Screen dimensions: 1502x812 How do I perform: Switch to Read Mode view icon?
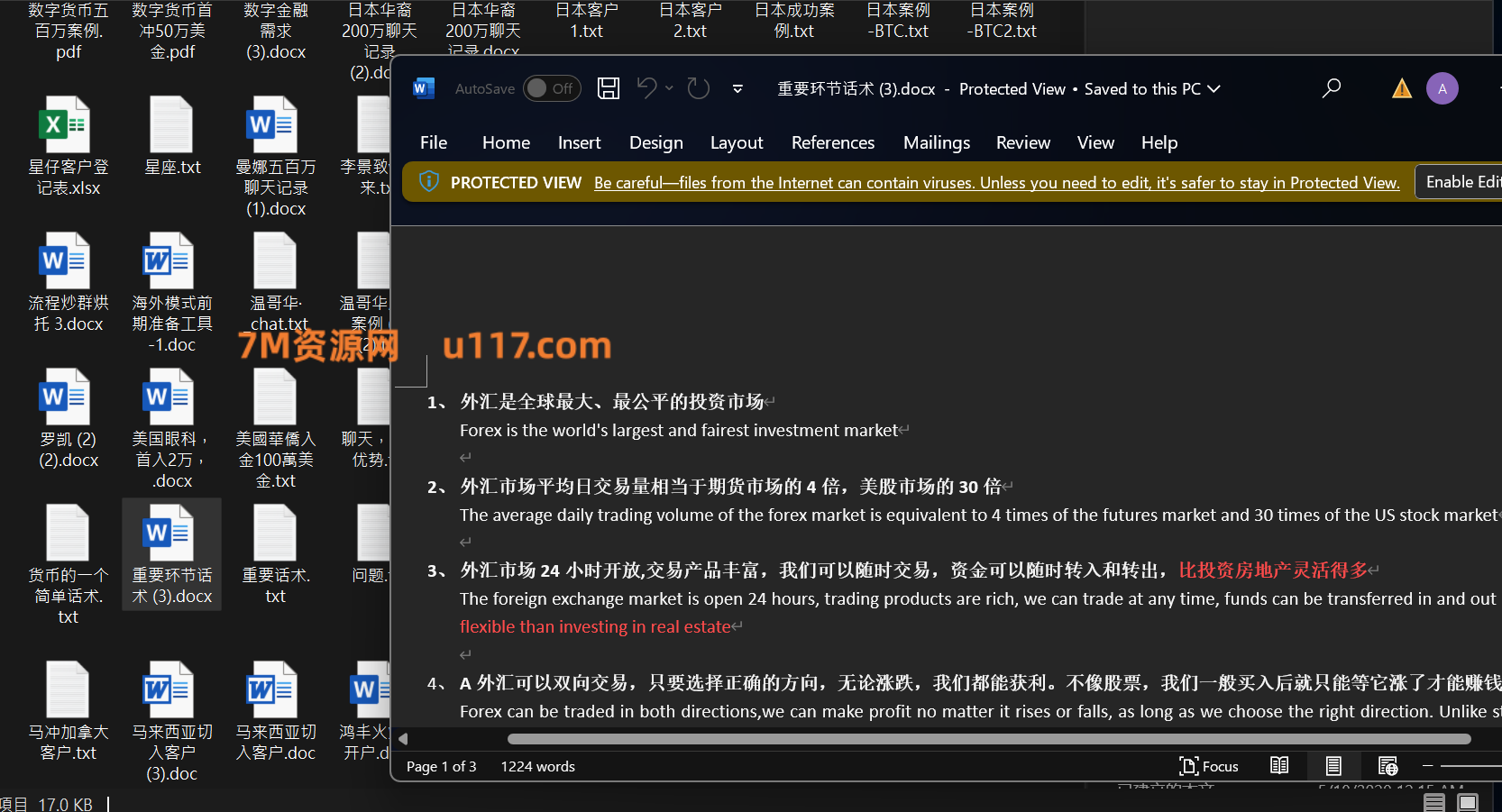point(1279,766)
